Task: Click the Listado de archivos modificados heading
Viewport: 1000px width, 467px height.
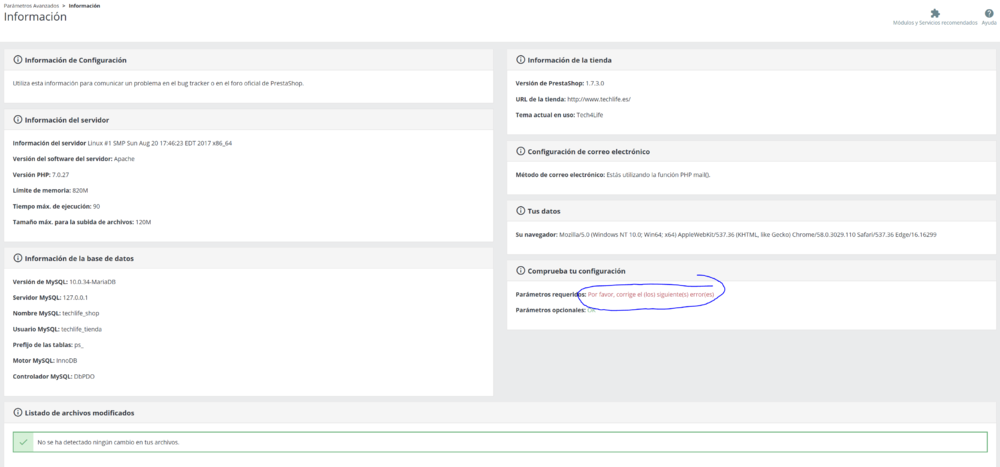Action: (x=79, y=413)
